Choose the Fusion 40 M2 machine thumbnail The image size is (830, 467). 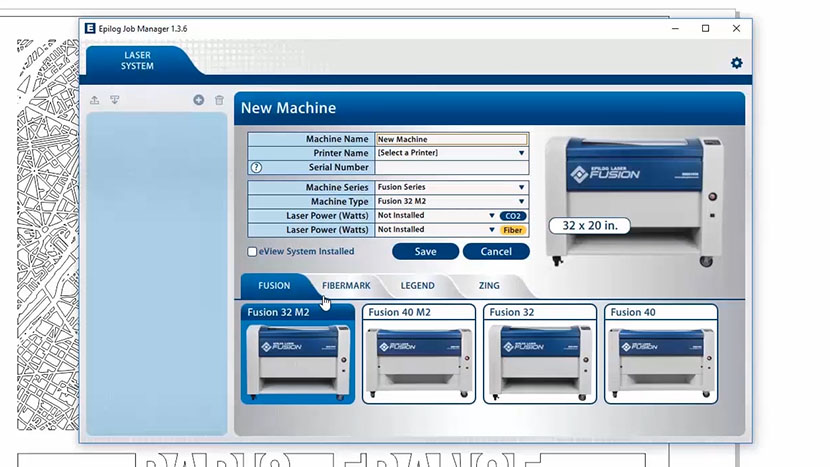click(418, 355)
